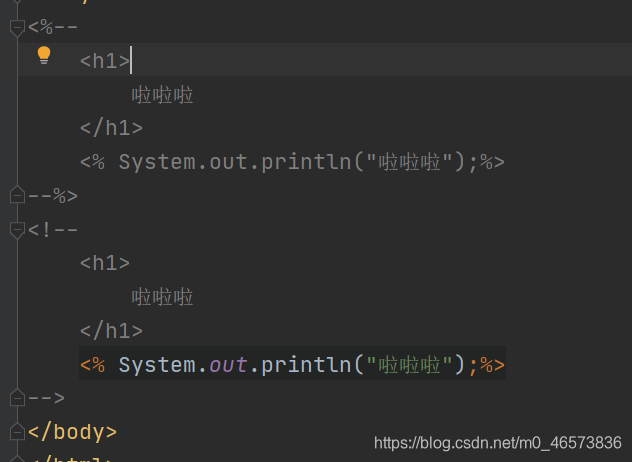Click fold marker beside "</body>" tag
Image resolution: width=632 pixels, height=462 pixels.
(x=17, y=431)
